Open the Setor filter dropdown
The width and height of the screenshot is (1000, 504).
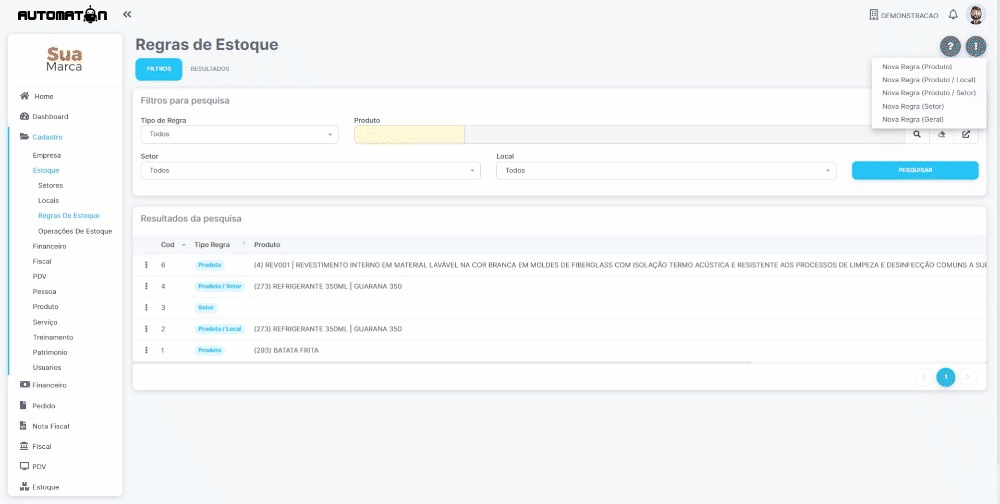310,171
